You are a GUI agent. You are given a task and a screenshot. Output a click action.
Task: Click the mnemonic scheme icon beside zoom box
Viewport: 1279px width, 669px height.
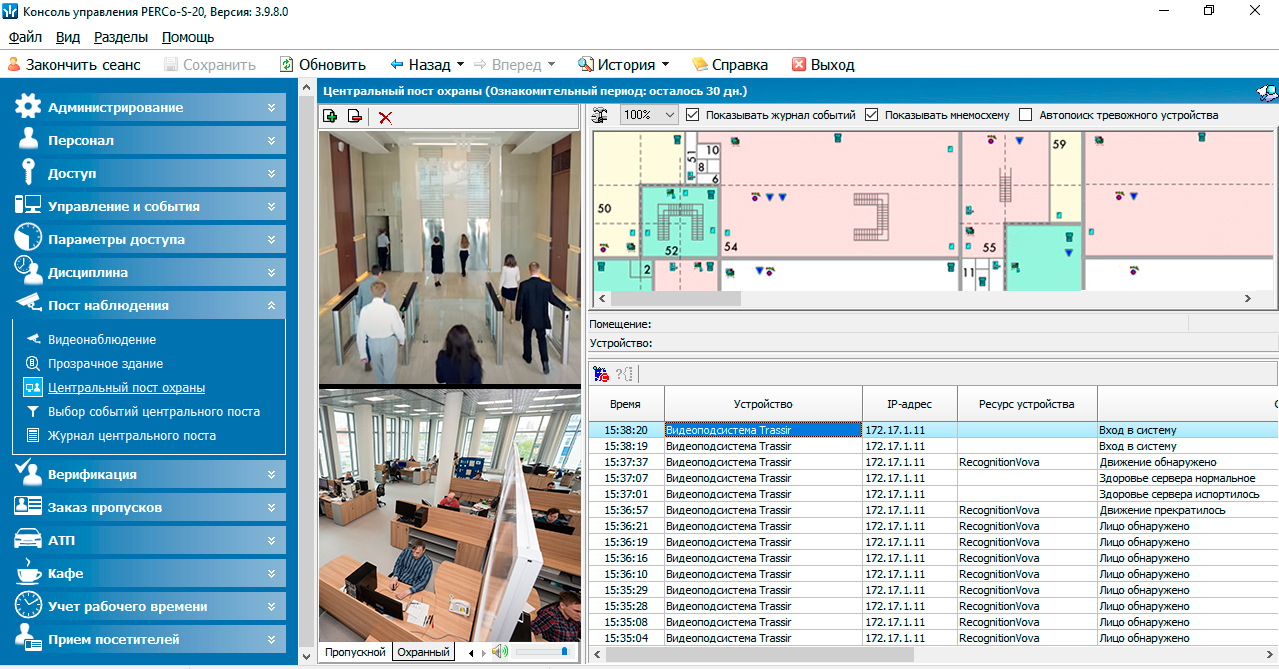[x=600, y=115]
